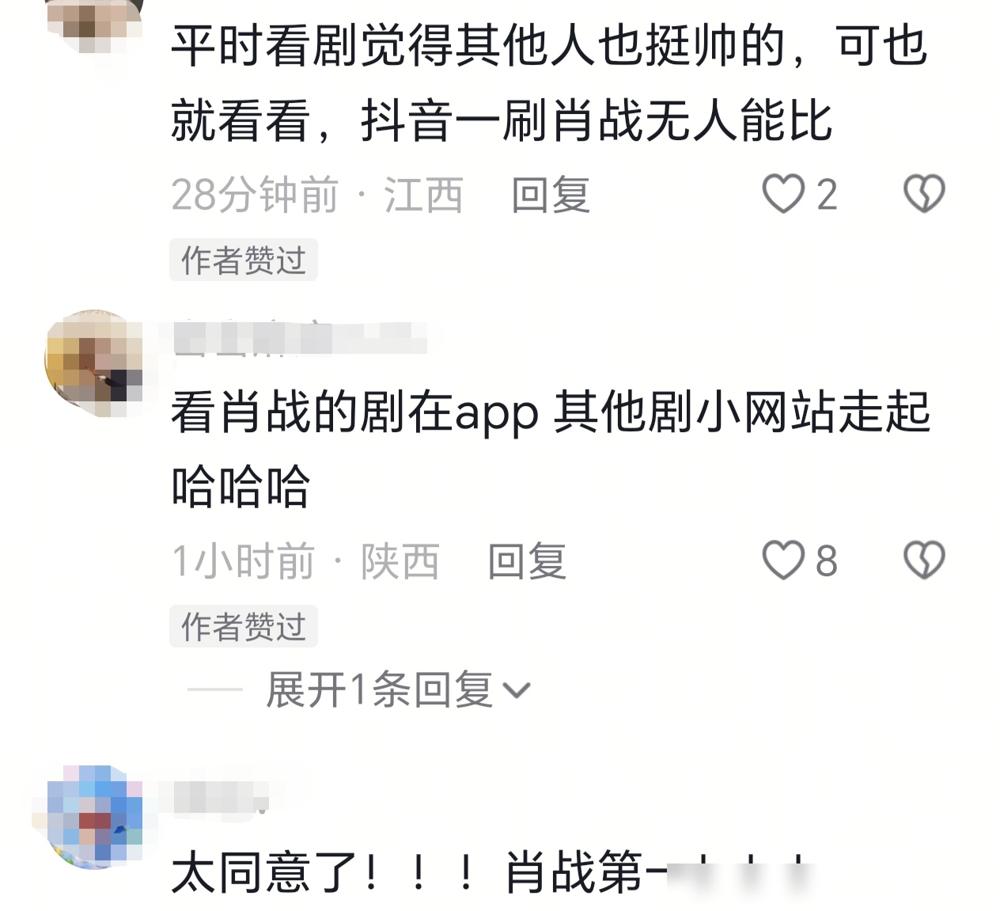
Task: Like the comment from 江西 with 2 likes
Action: (x=783, y=193)
